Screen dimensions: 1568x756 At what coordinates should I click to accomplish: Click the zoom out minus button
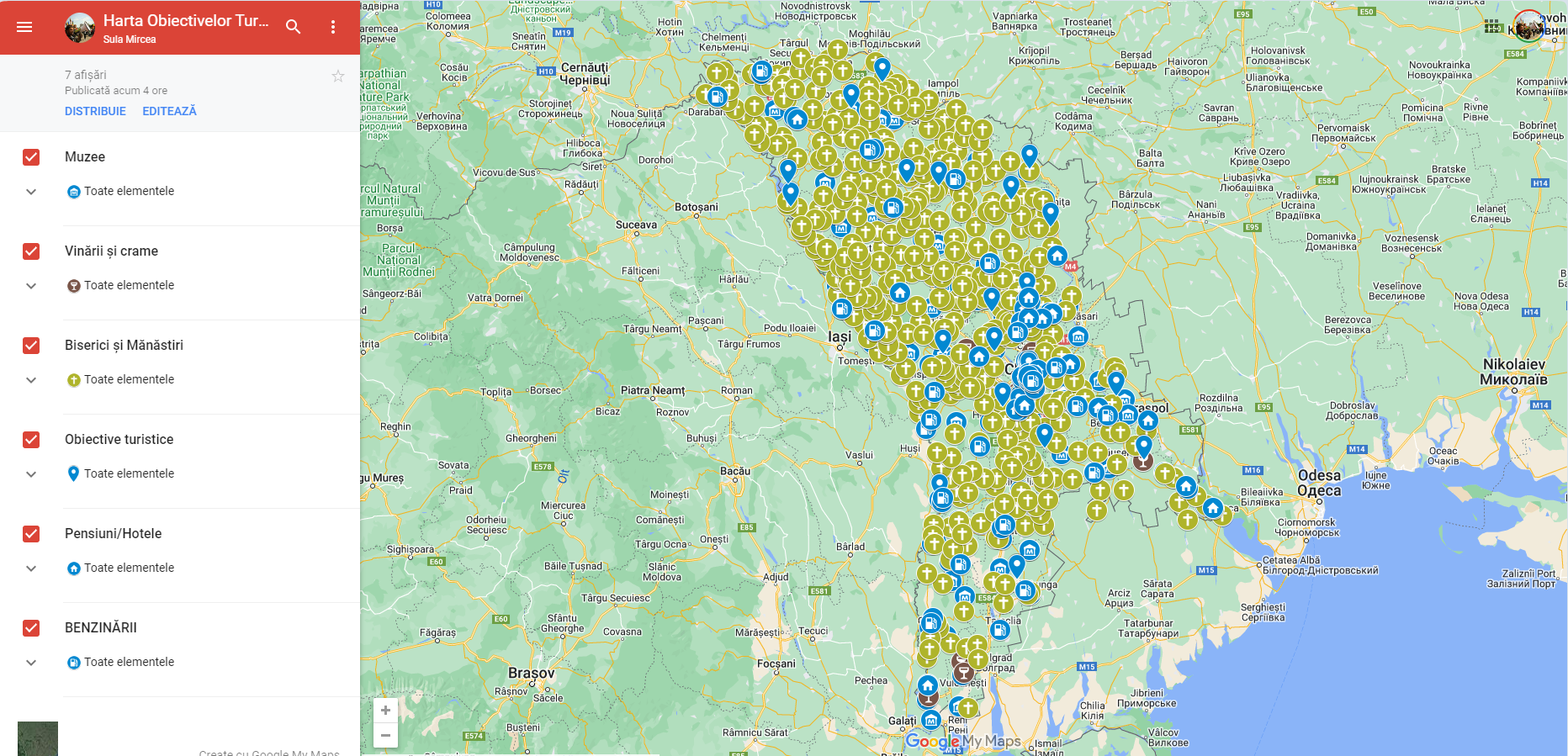(x=385, y=736)
